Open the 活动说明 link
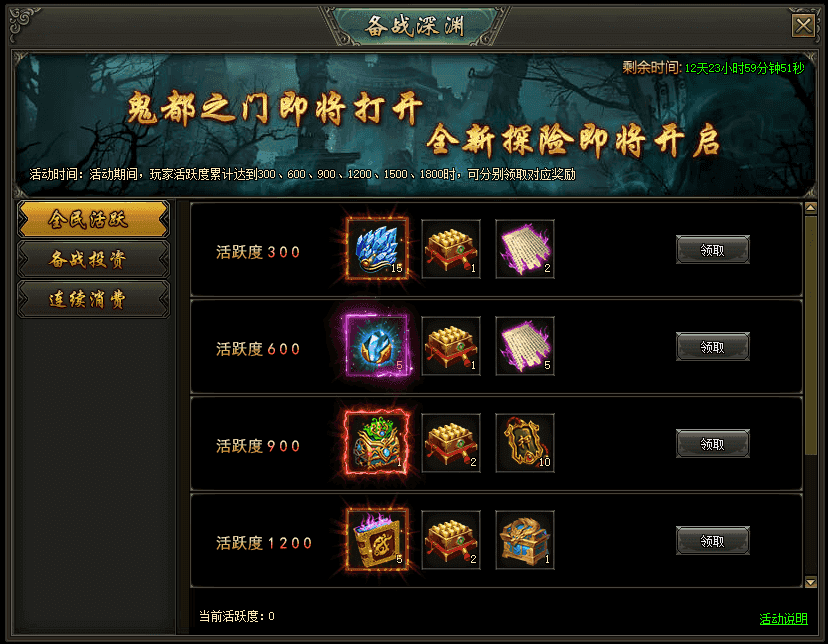The height and width of the screenshot is (644, 828). pyautogui.click(x=783, y=619)
